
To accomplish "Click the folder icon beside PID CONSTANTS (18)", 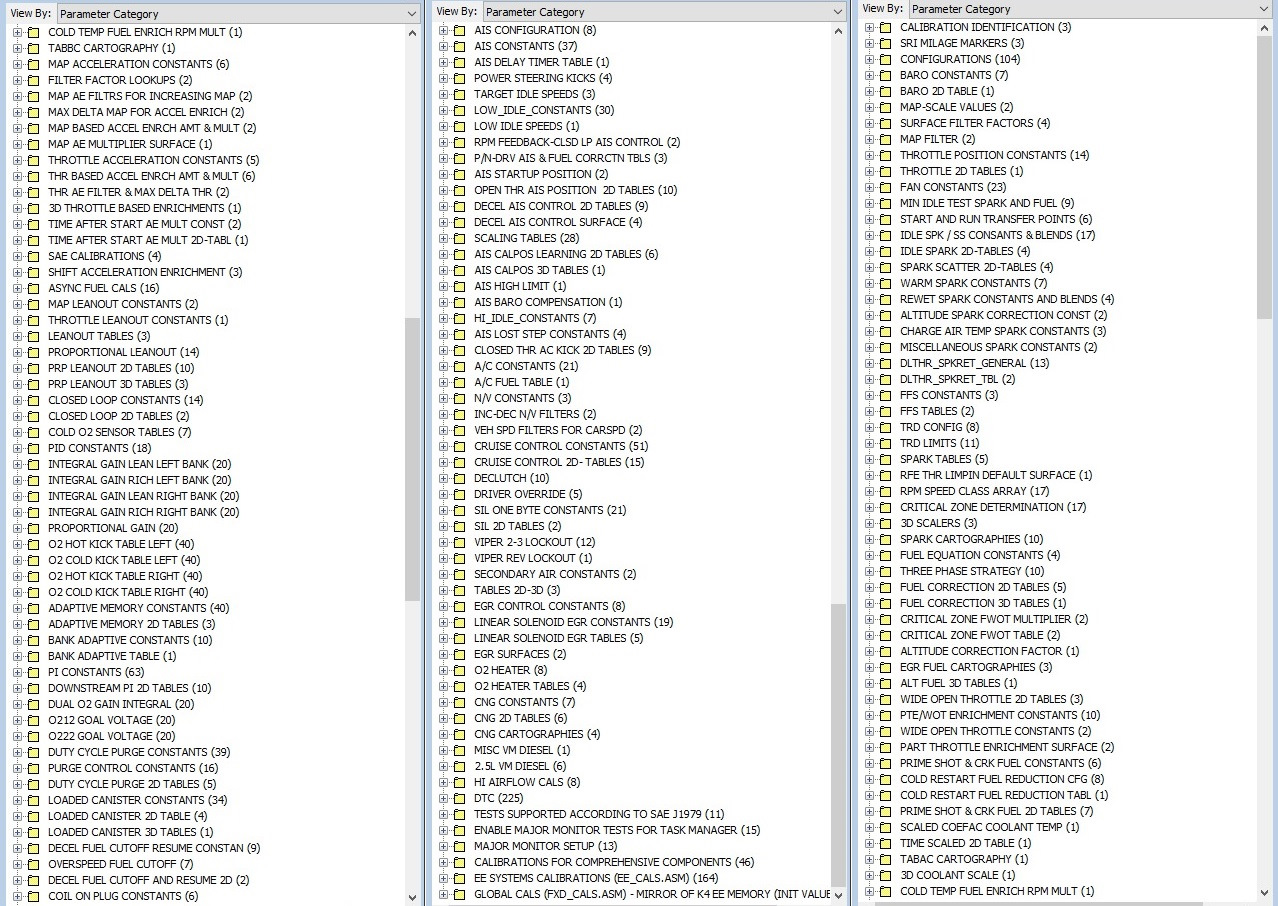I will click(33, 448).
